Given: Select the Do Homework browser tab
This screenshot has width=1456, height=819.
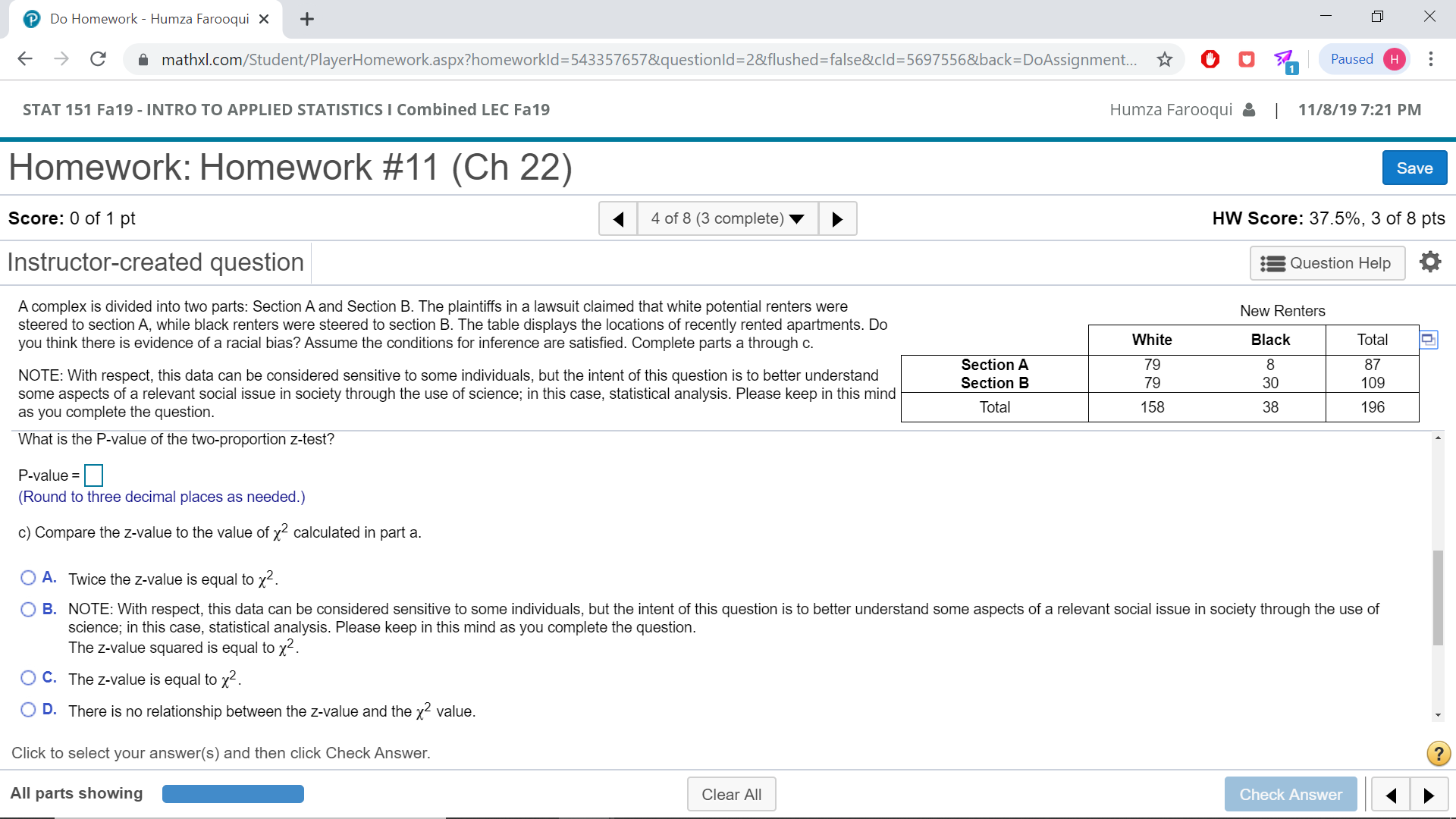Looking at the screenshot, I should pyautogui.click(x=148, y=19).
